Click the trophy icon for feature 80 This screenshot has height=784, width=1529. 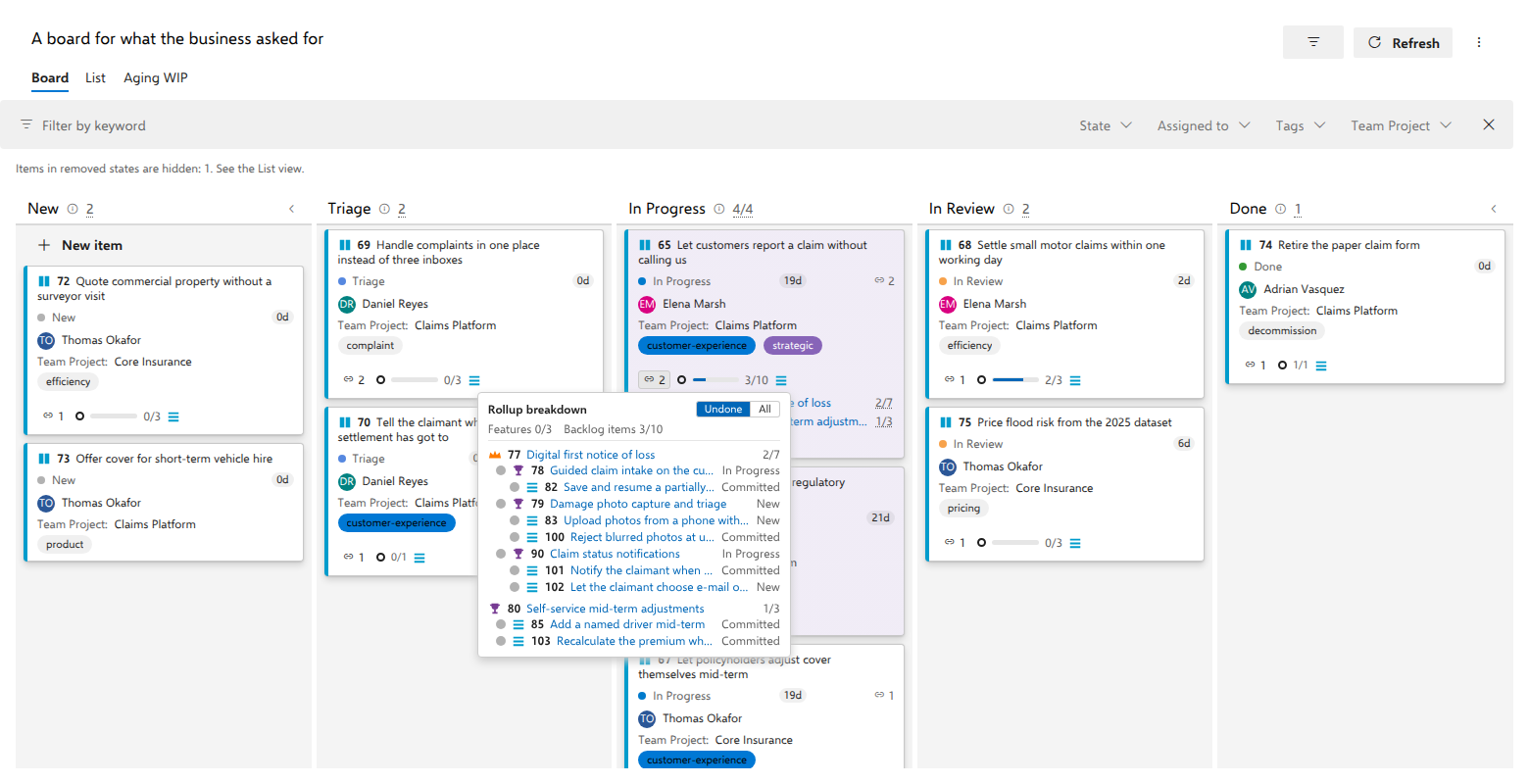tap(495, 609)
